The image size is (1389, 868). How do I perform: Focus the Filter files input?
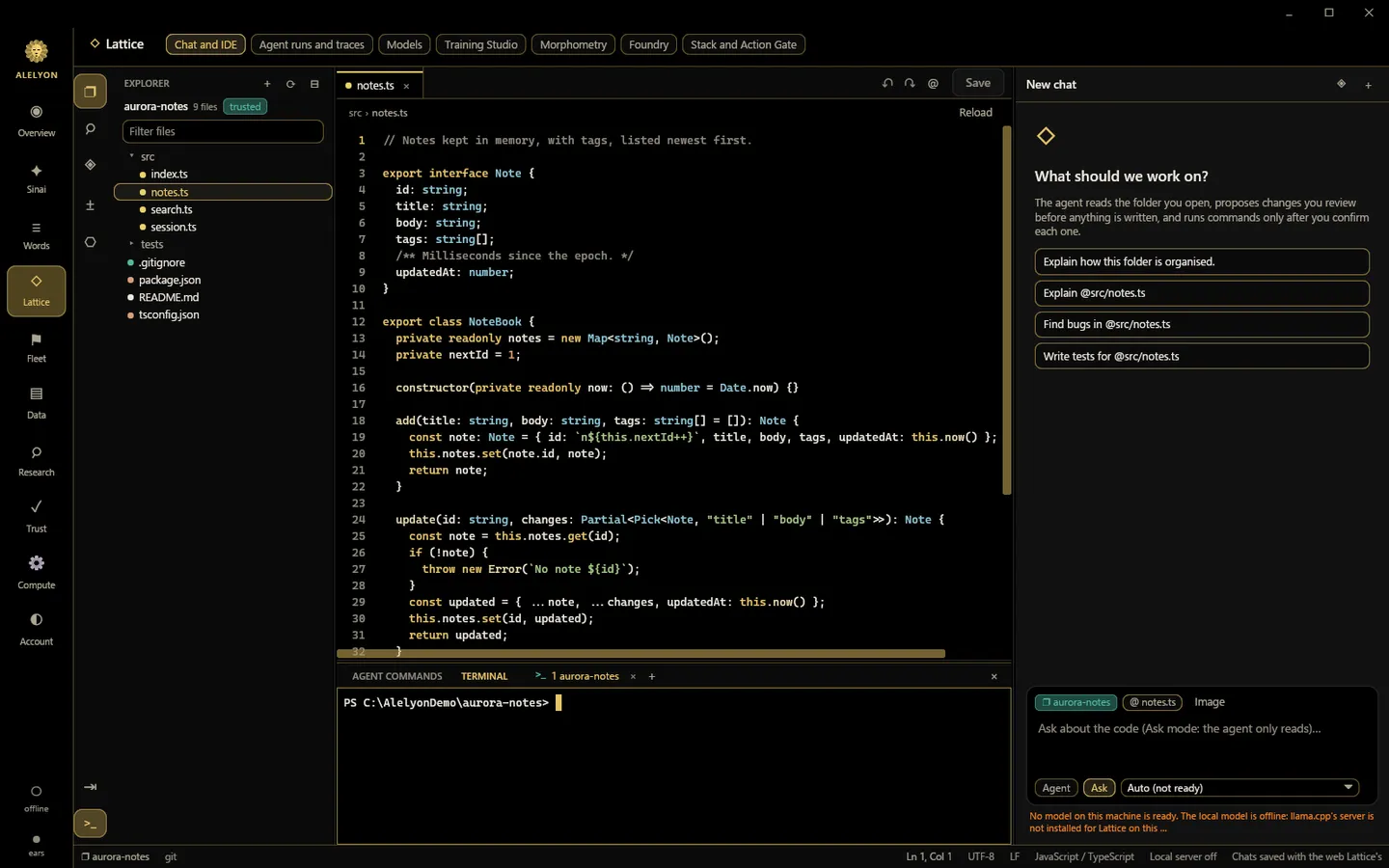[x=223, y=132]
